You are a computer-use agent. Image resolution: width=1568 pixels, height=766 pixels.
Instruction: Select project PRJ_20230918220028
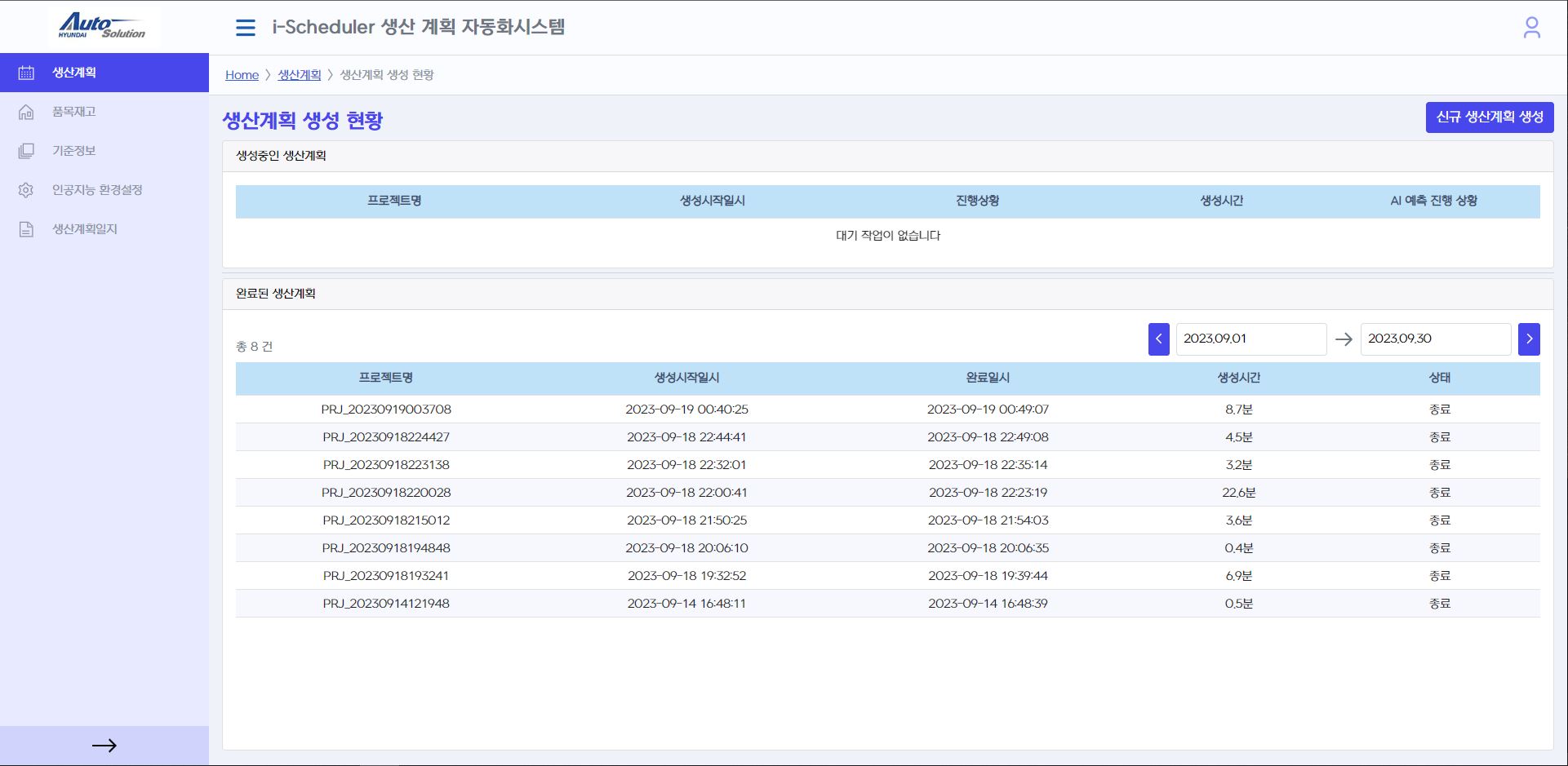(386, 493)
